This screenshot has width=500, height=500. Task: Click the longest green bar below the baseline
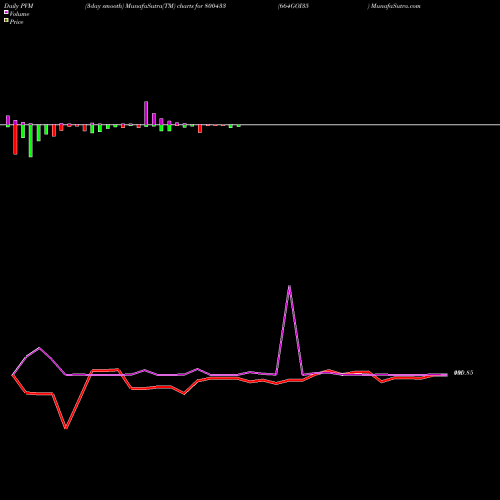(31, 141)
